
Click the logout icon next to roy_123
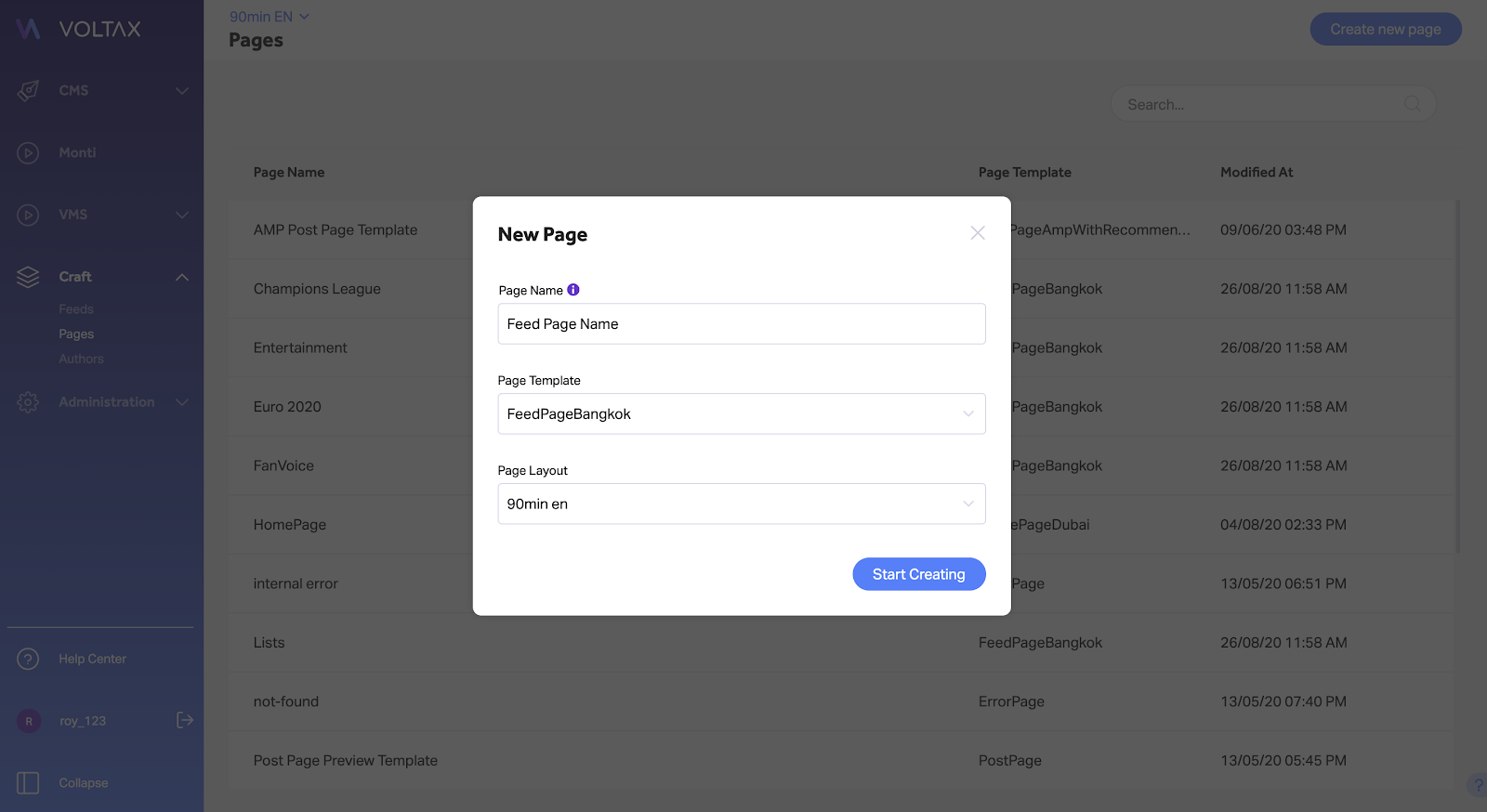click(x=185, y=720)
